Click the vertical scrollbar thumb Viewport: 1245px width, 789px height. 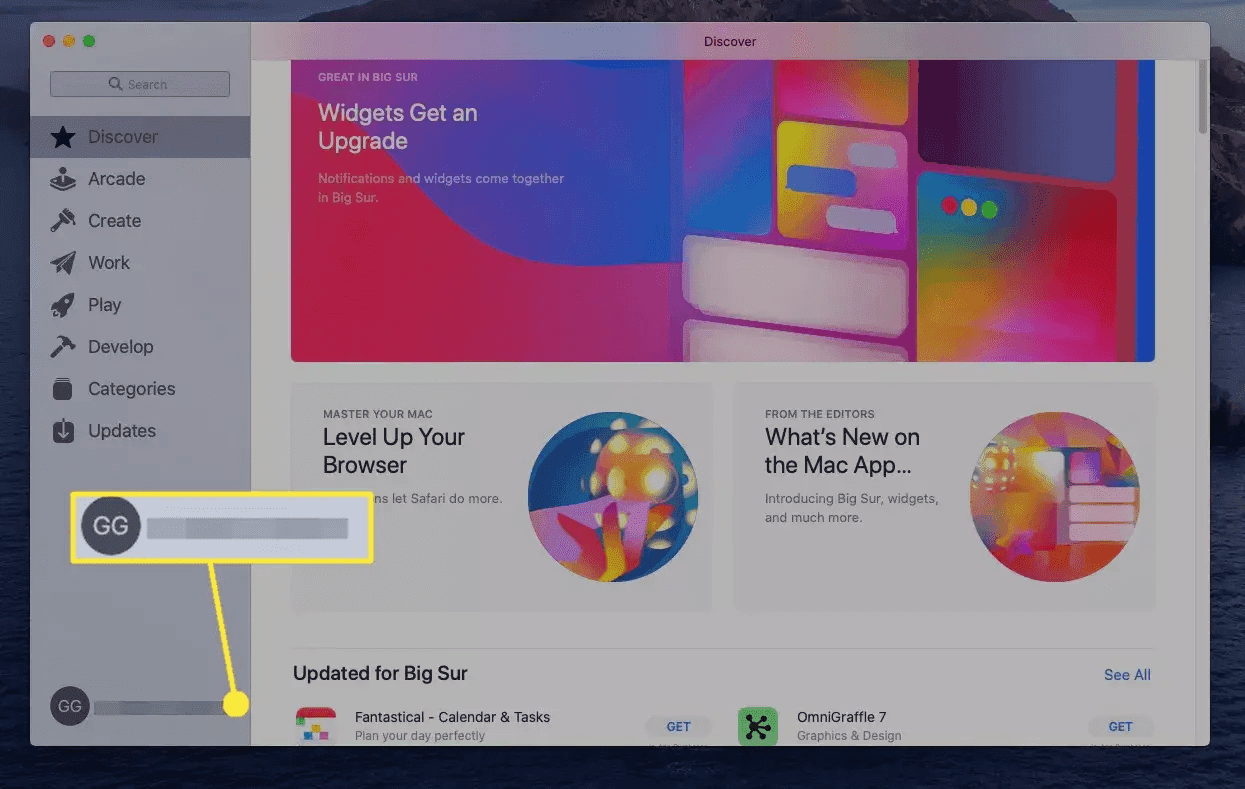coord(1203,95)
